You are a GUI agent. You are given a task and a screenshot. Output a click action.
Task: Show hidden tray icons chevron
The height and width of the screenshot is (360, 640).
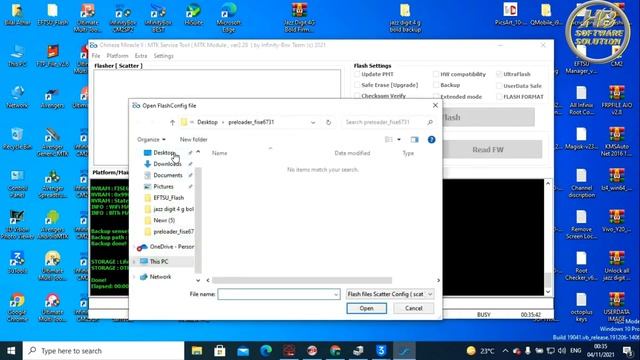505,351
